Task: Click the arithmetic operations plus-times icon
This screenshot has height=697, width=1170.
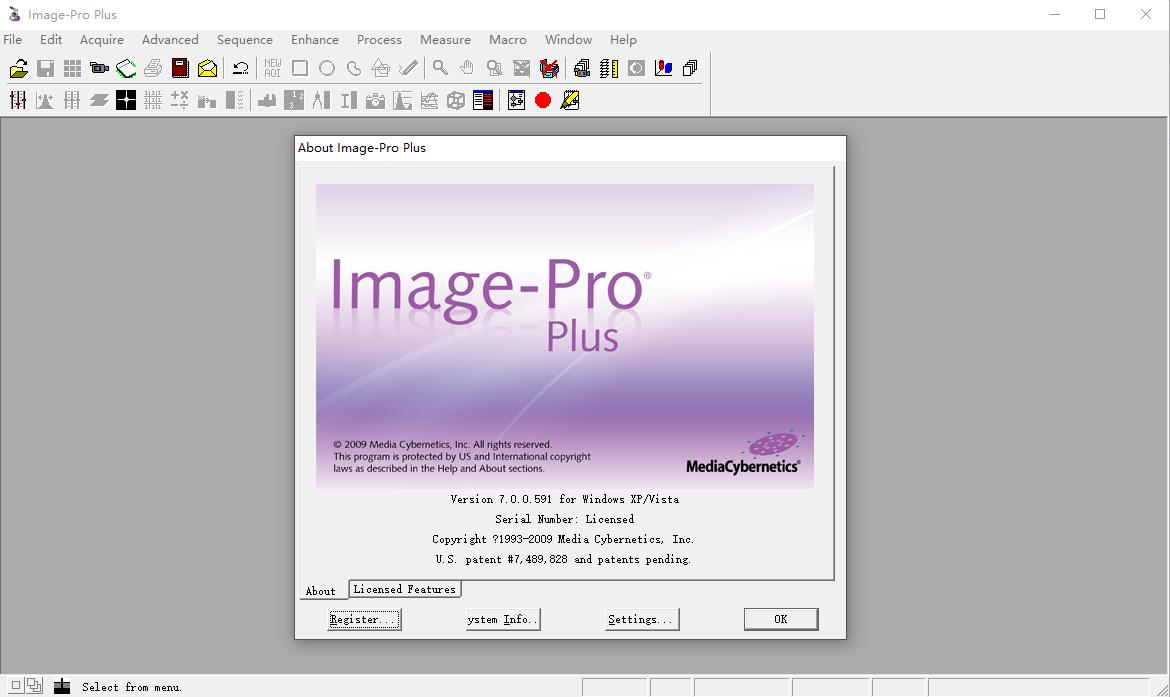Action: coord(180,100)
